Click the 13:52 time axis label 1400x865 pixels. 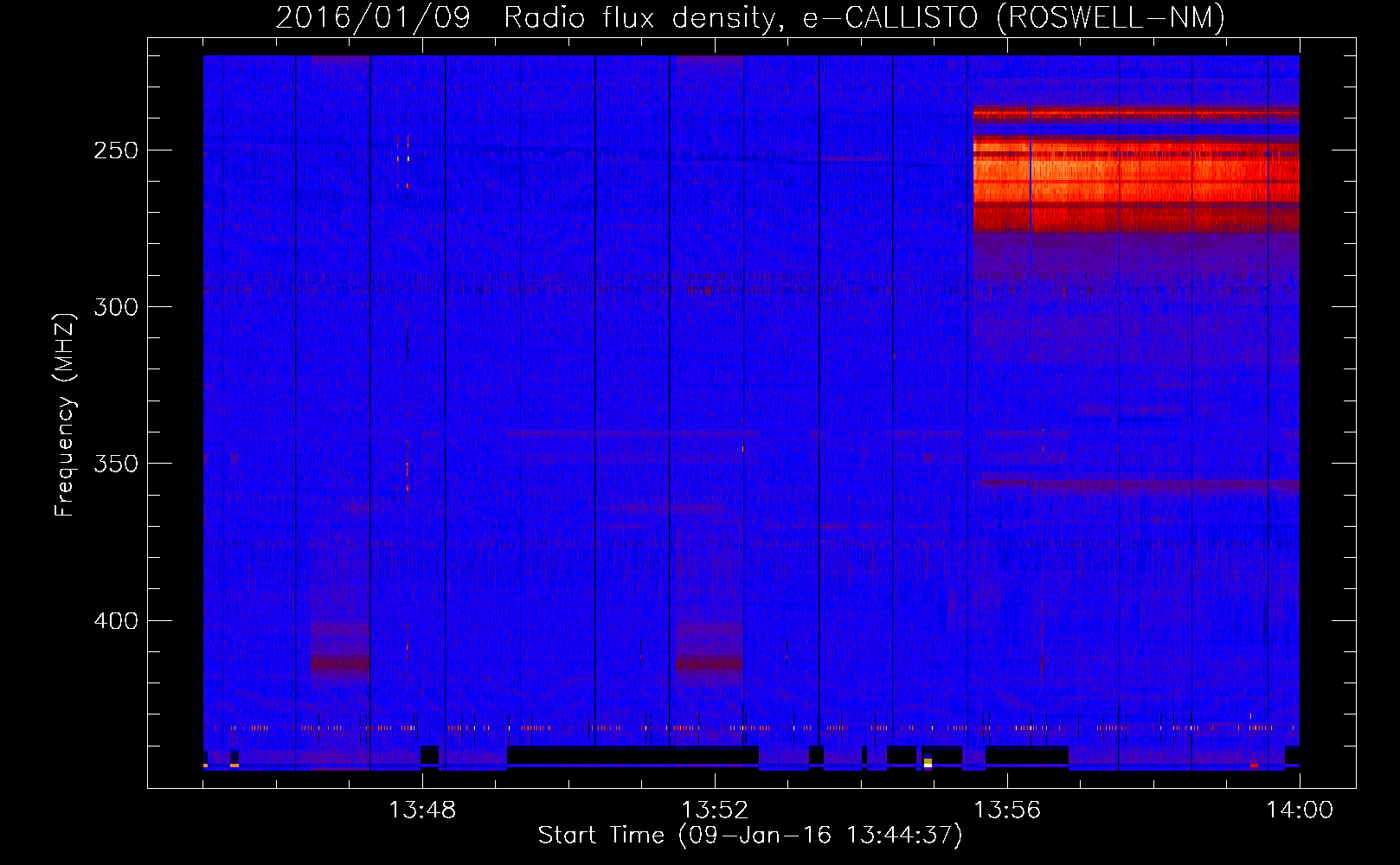pos(715,811)
